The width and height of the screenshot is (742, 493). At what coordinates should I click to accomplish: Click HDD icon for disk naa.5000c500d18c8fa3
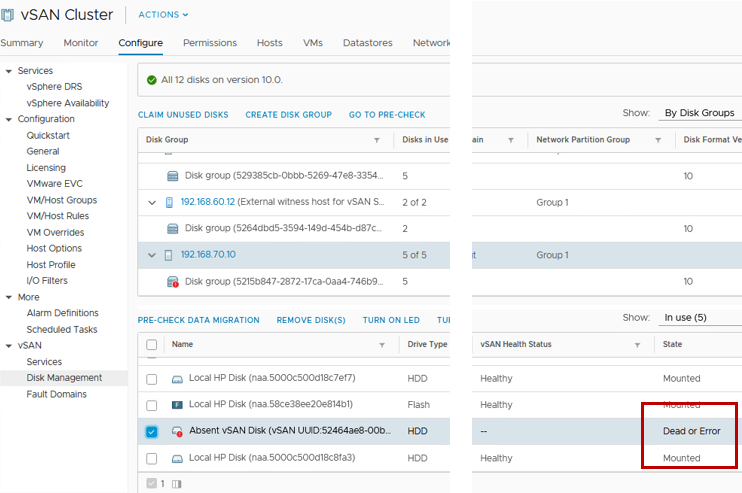(x=177, y=458)
